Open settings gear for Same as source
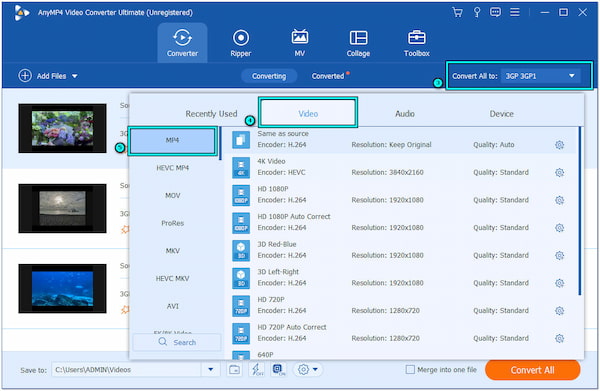600x391 pixels. click(559, 145)
